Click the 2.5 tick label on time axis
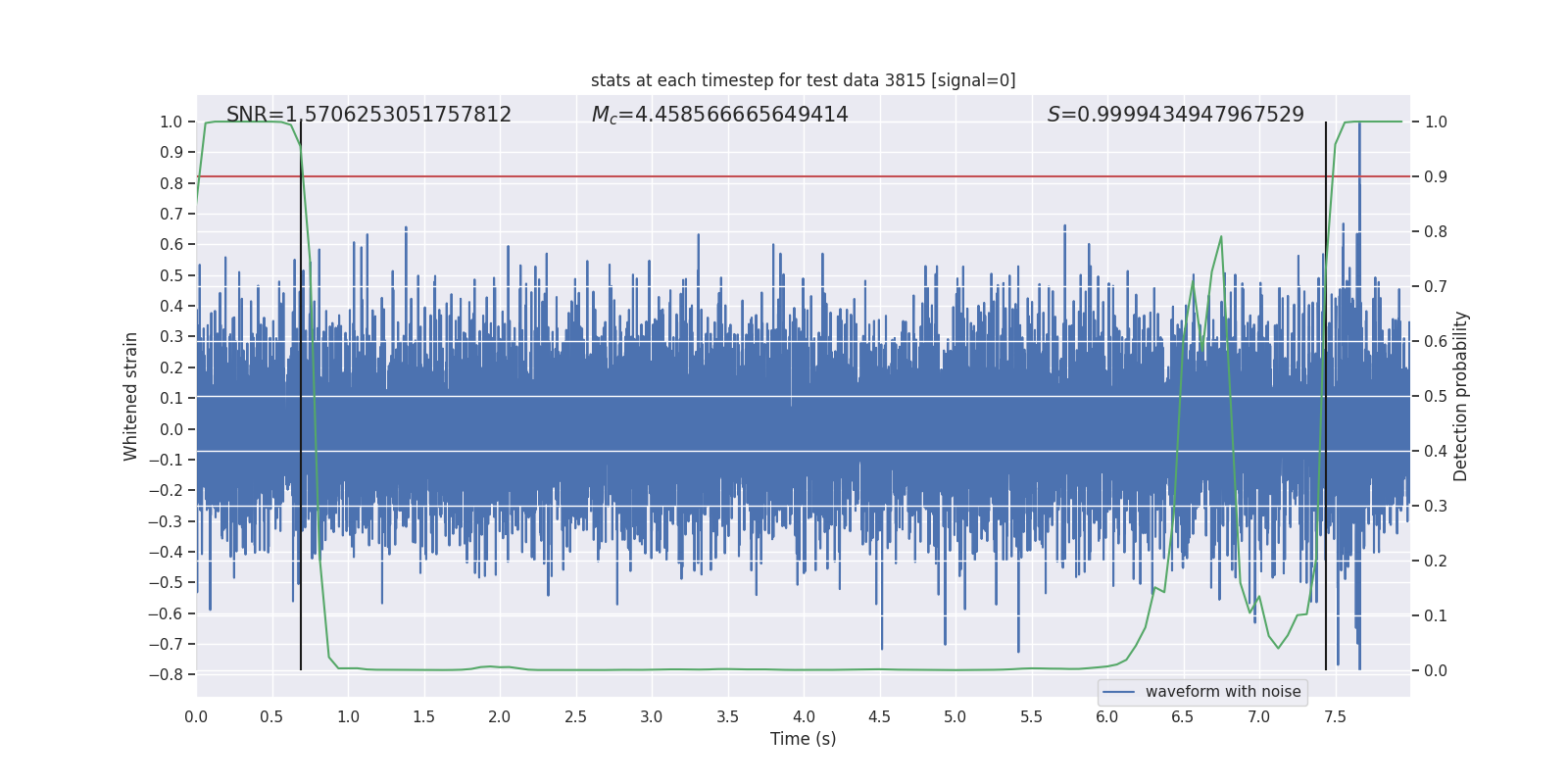1568x784 pixels. click(575, 716)
